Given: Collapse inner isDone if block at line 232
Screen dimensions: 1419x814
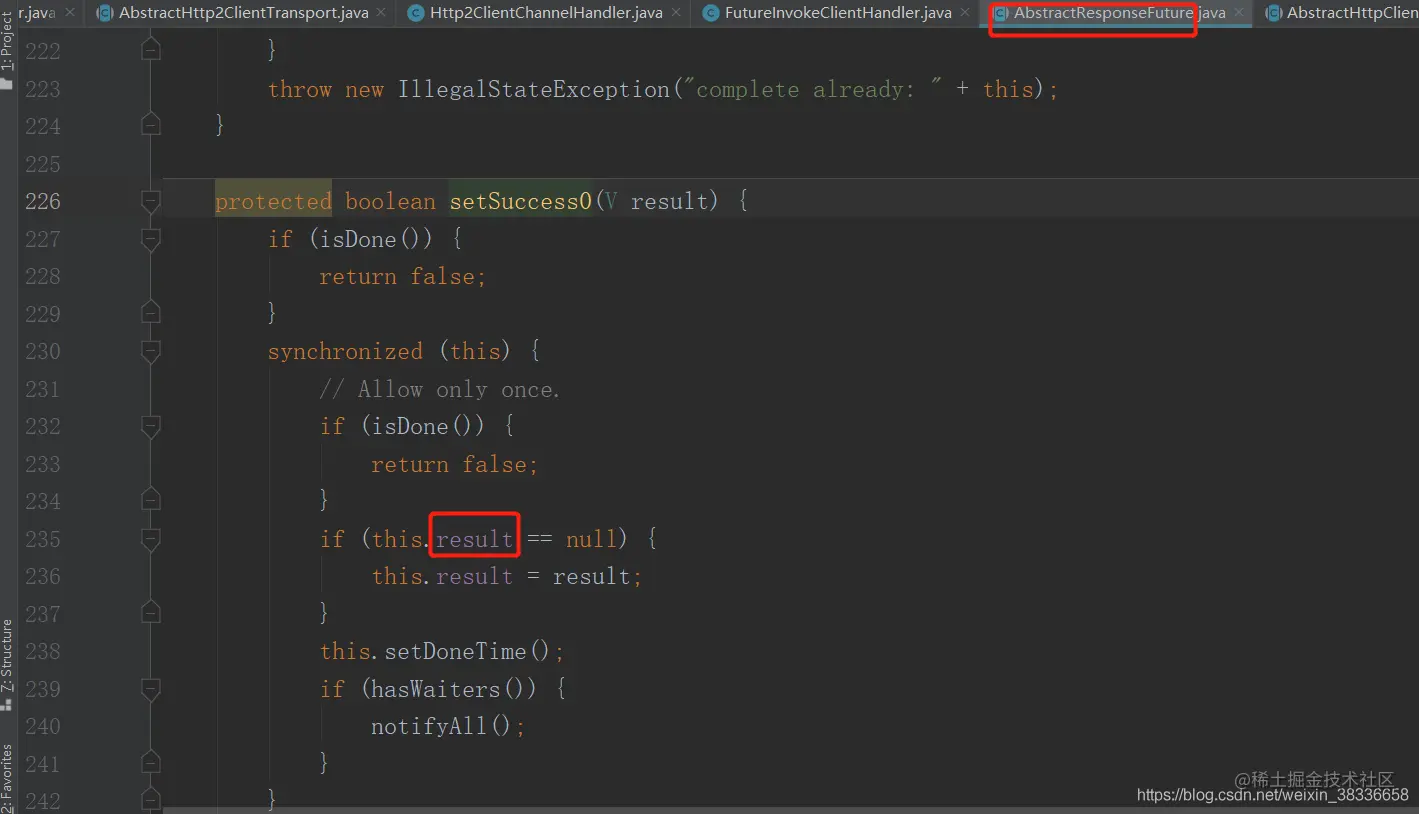Looking at the screenshot, I should pos(151,426).
